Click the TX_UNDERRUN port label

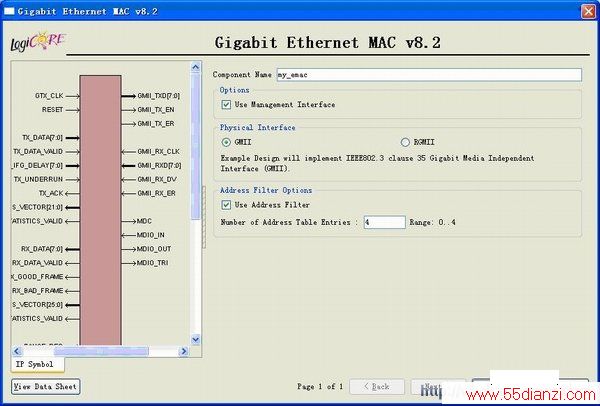(38, 179)
